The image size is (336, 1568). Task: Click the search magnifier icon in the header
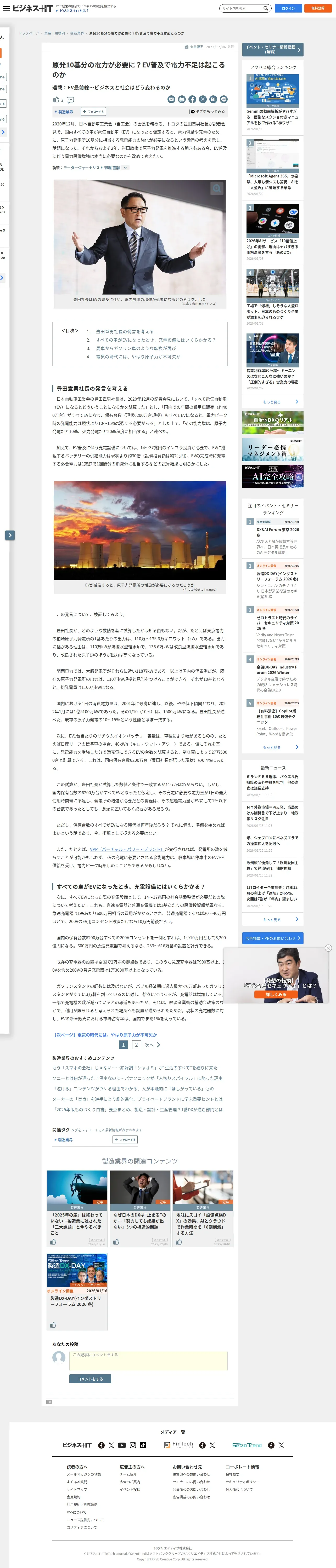(x=265, y=9)
